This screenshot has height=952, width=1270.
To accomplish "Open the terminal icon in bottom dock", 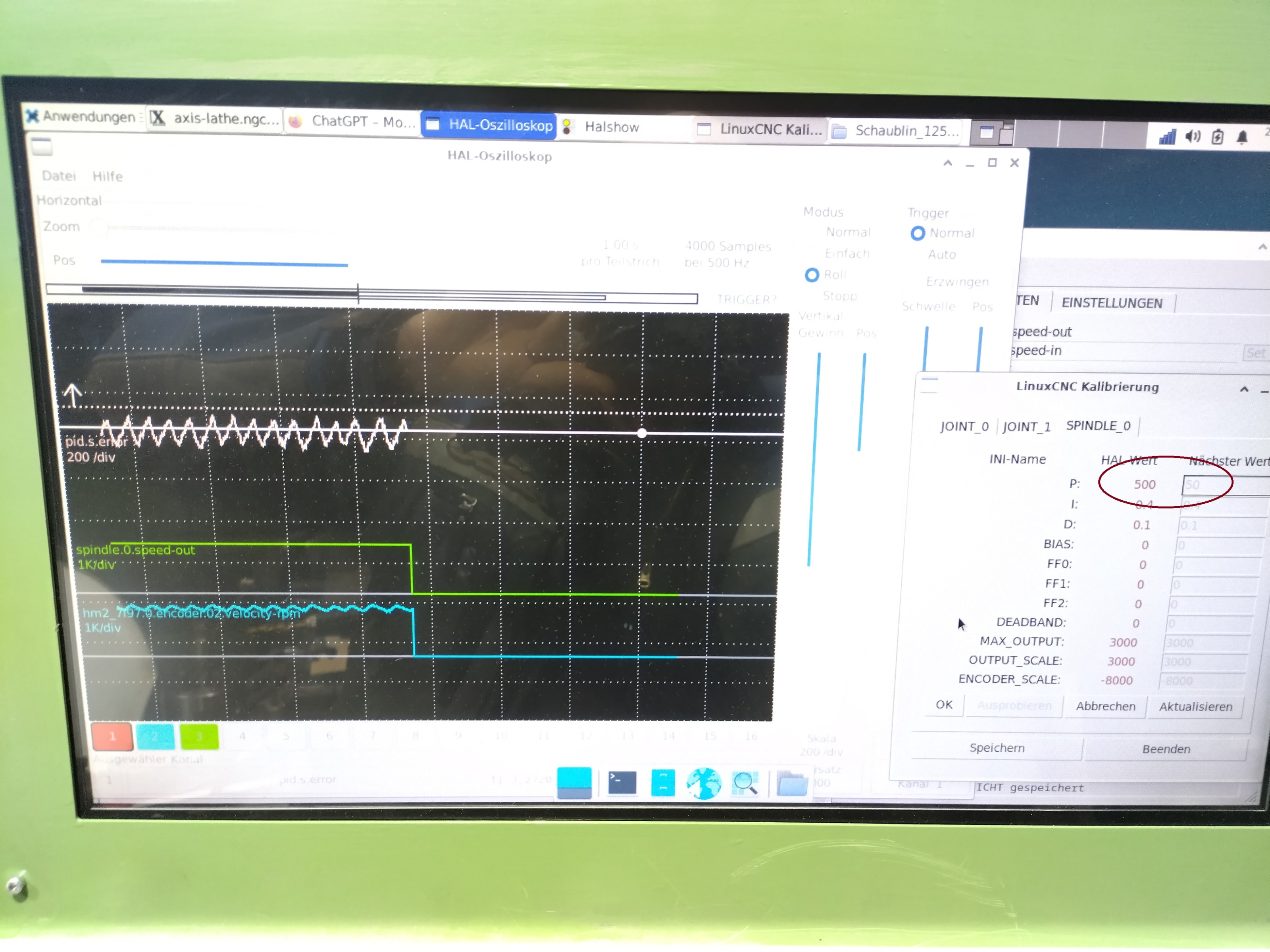I will [622, 783].
